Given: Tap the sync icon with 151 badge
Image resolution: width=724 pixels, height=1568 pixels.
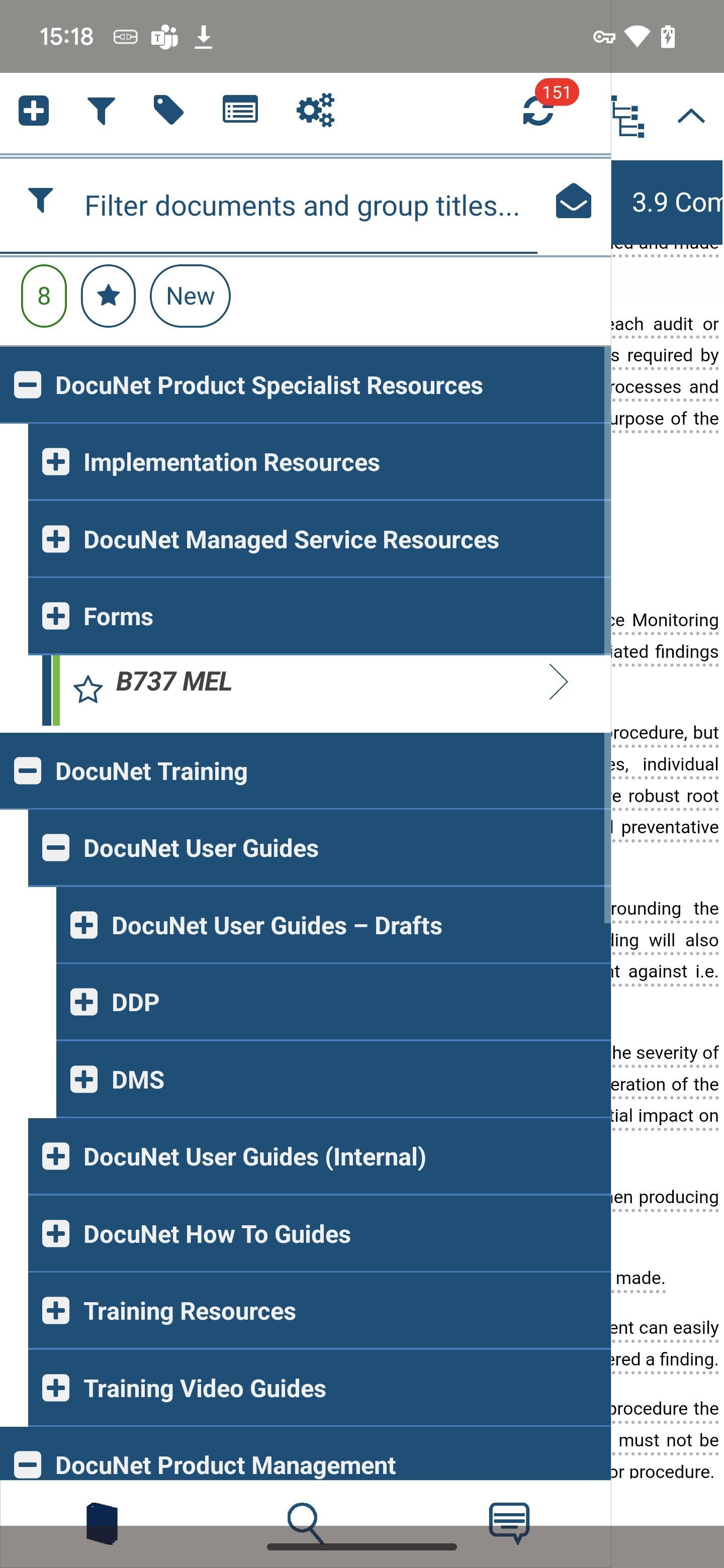Looking at the screenshot, I should (539, 110).
